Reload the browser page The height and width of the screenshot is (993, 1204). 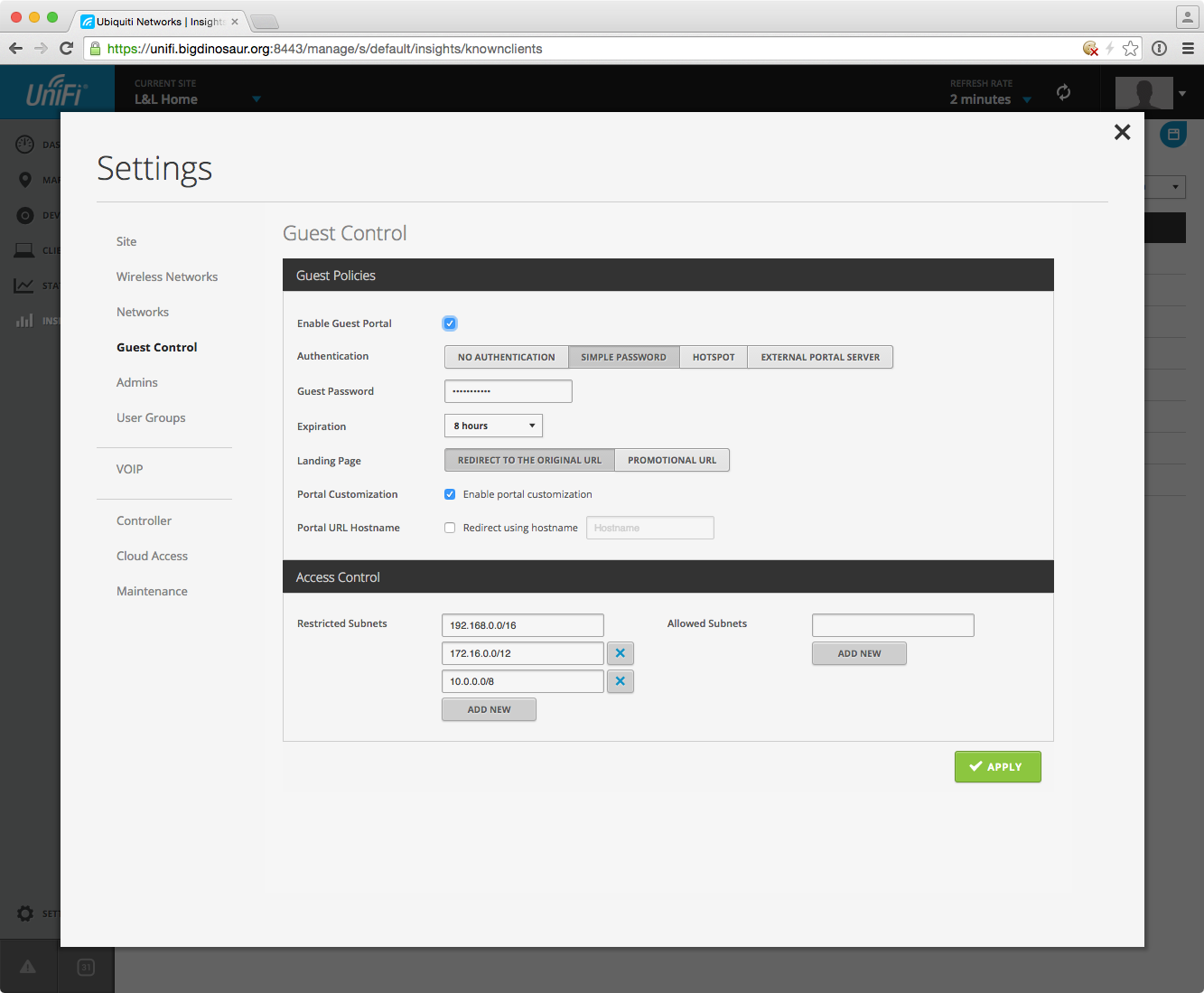(x=66, y=49)
